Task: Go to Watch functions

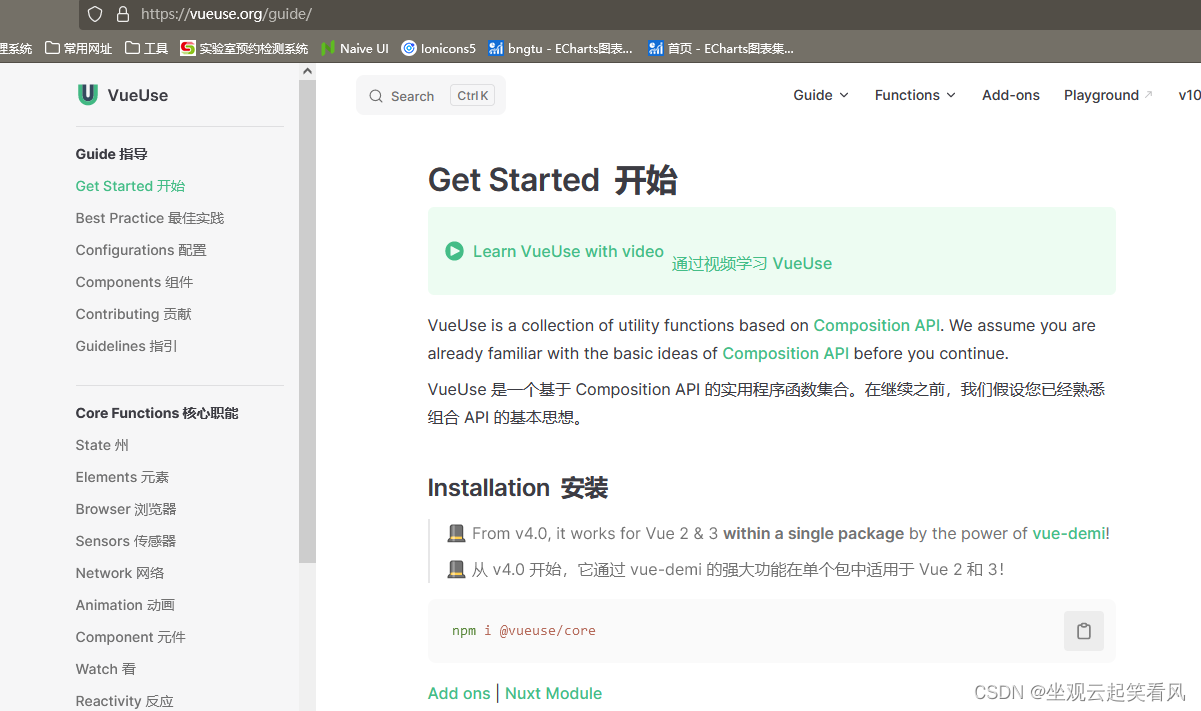Action: point(106,669)
